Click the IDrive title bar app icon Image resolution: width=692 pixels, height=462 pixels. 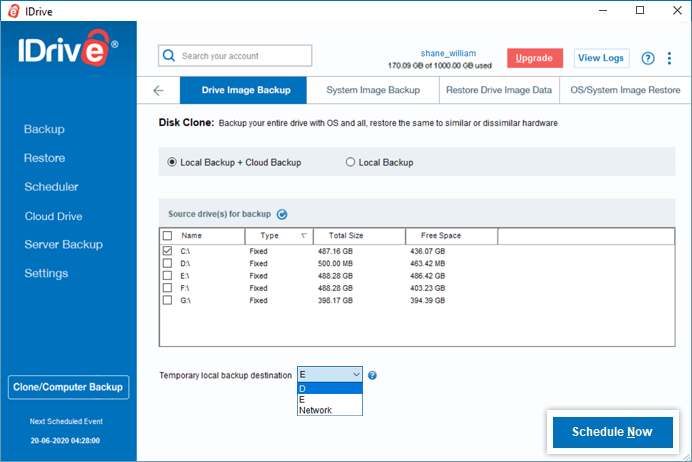(14, 11)
